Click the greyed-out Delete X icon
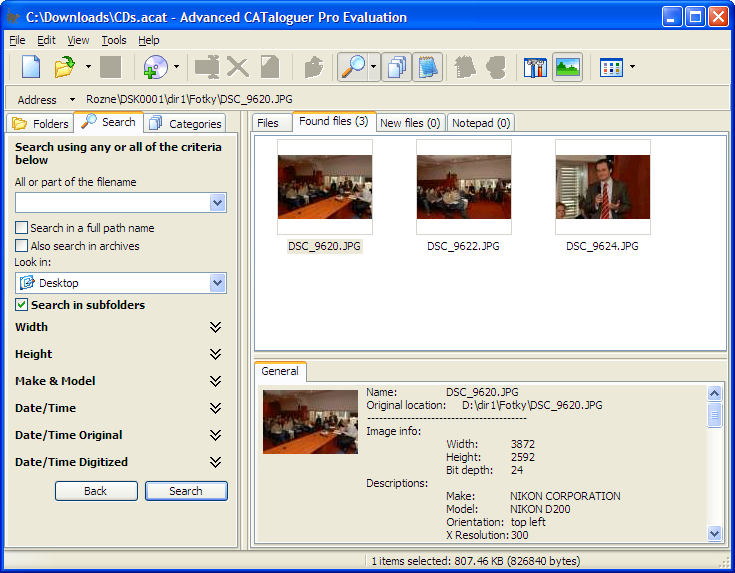This screenshot has width=735, height=573. click(x=238, y=67)
